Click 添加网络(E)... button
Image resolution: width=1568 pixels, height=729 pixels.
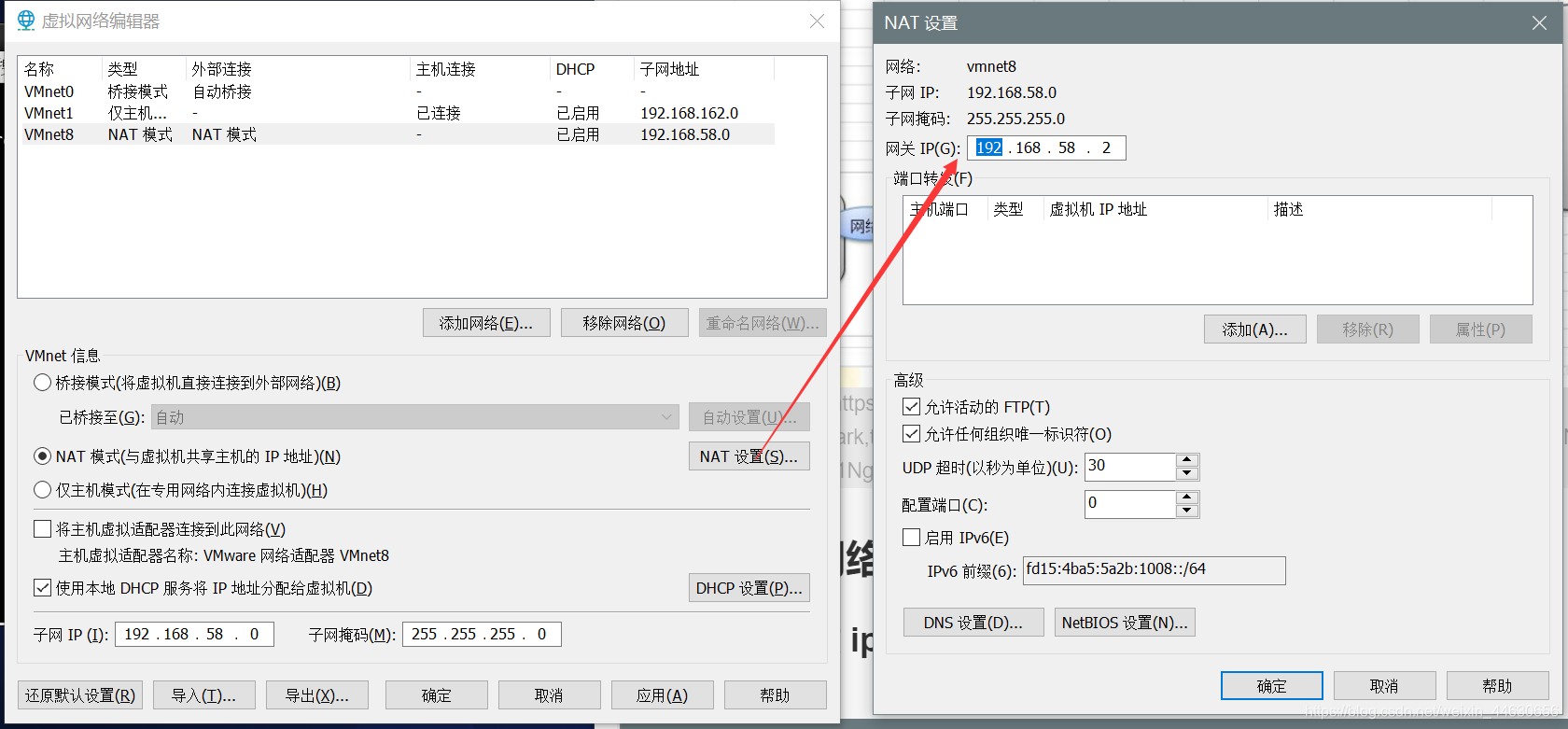click(486, 323)
